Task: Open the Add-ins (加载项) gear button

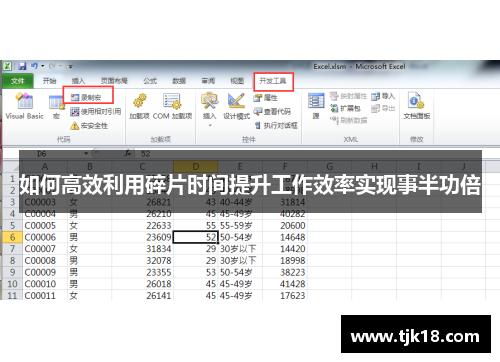Action: tap(140, 106)
